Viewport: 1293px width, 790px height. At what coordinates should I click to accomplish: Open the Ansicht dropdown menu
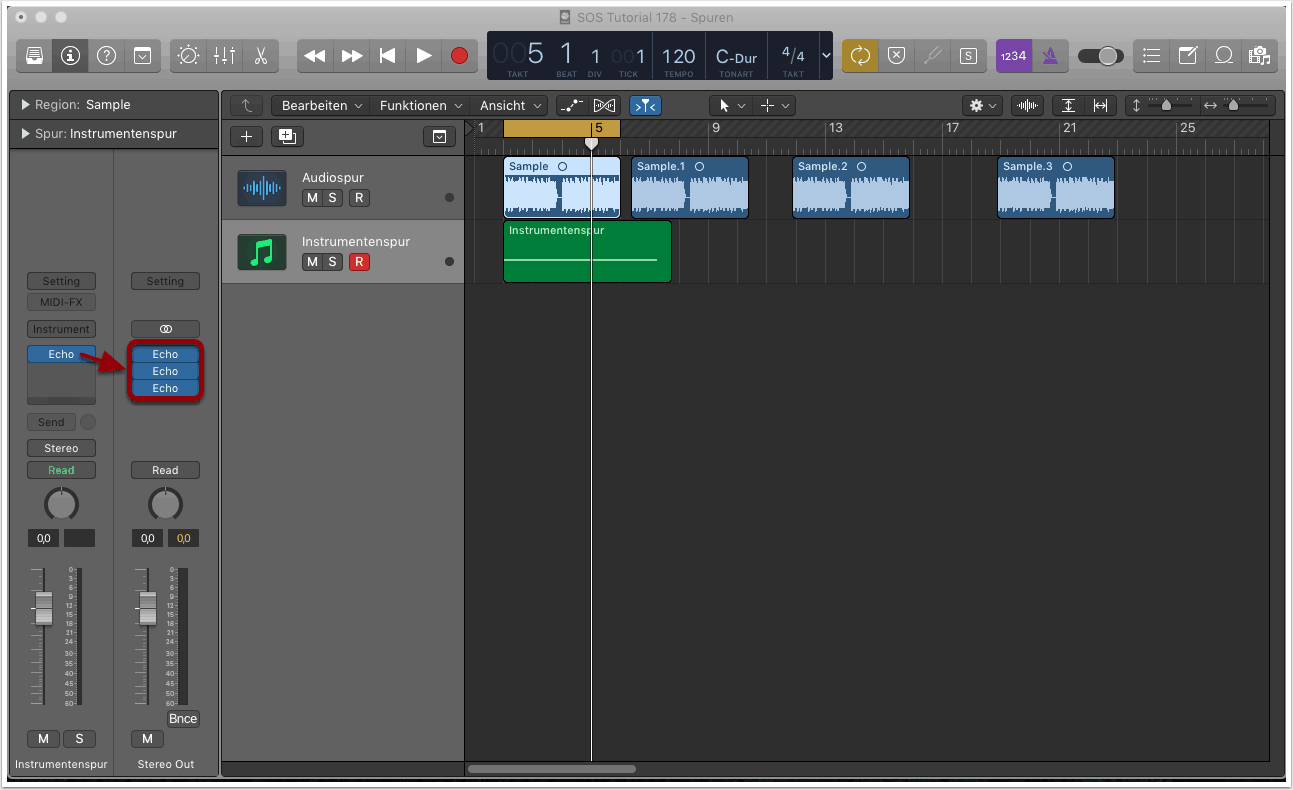pyautogui.click(x=511, y=105)
